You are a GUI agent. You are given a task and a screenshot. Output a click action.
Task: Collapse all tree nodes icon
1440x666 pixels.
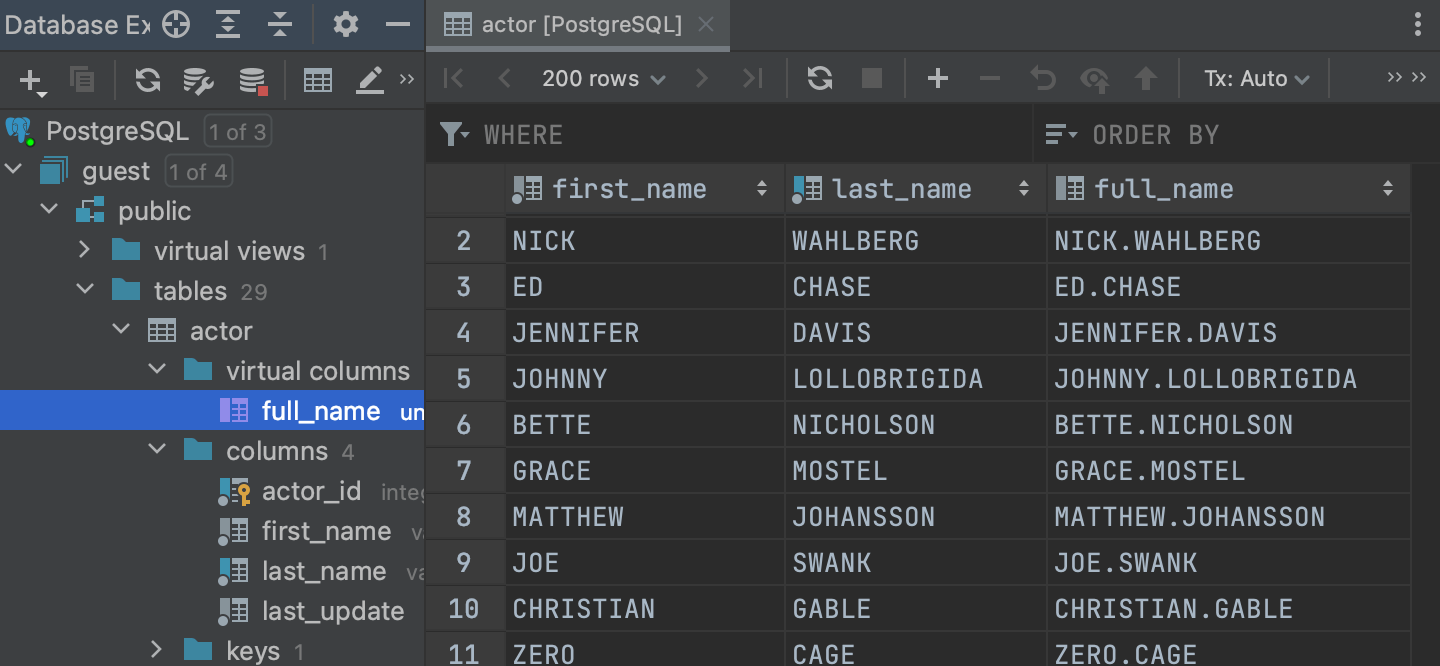click(280, 25)
